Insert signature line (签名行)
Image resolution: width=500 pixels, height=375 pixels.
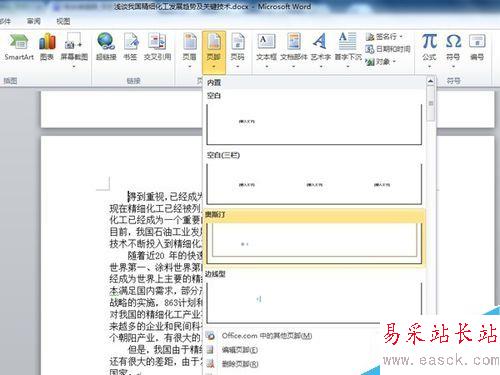pos(384,37)
